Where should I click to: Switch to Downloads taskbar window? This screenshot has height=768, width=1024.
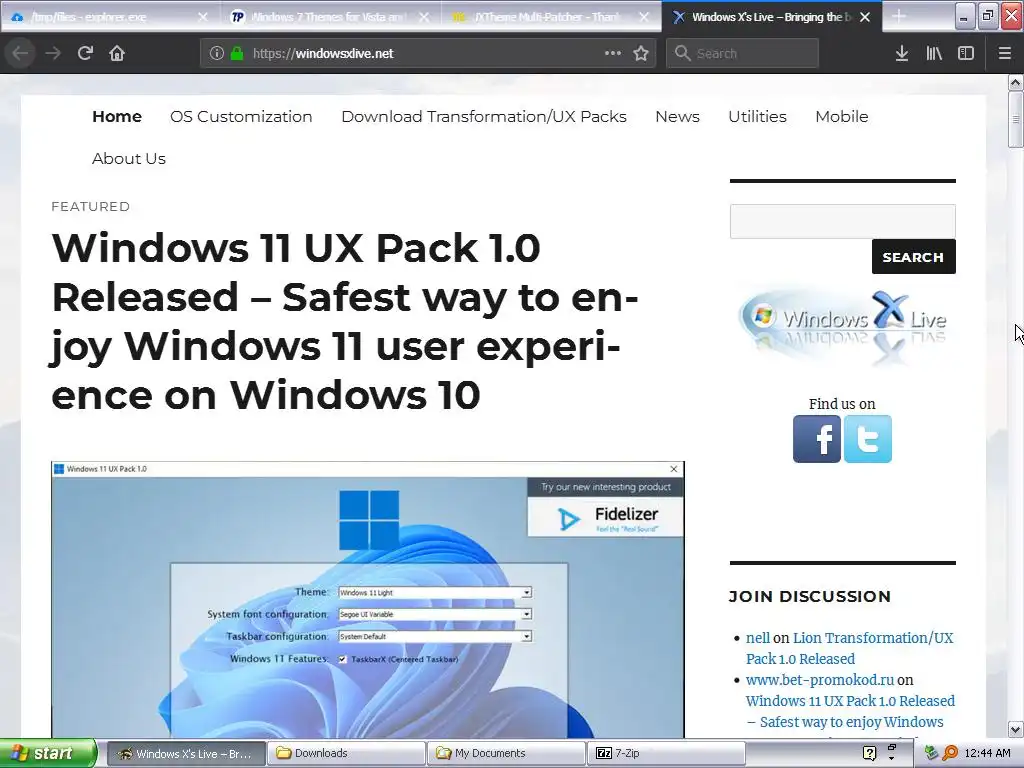pyautogui.click(x=346, y=753)
